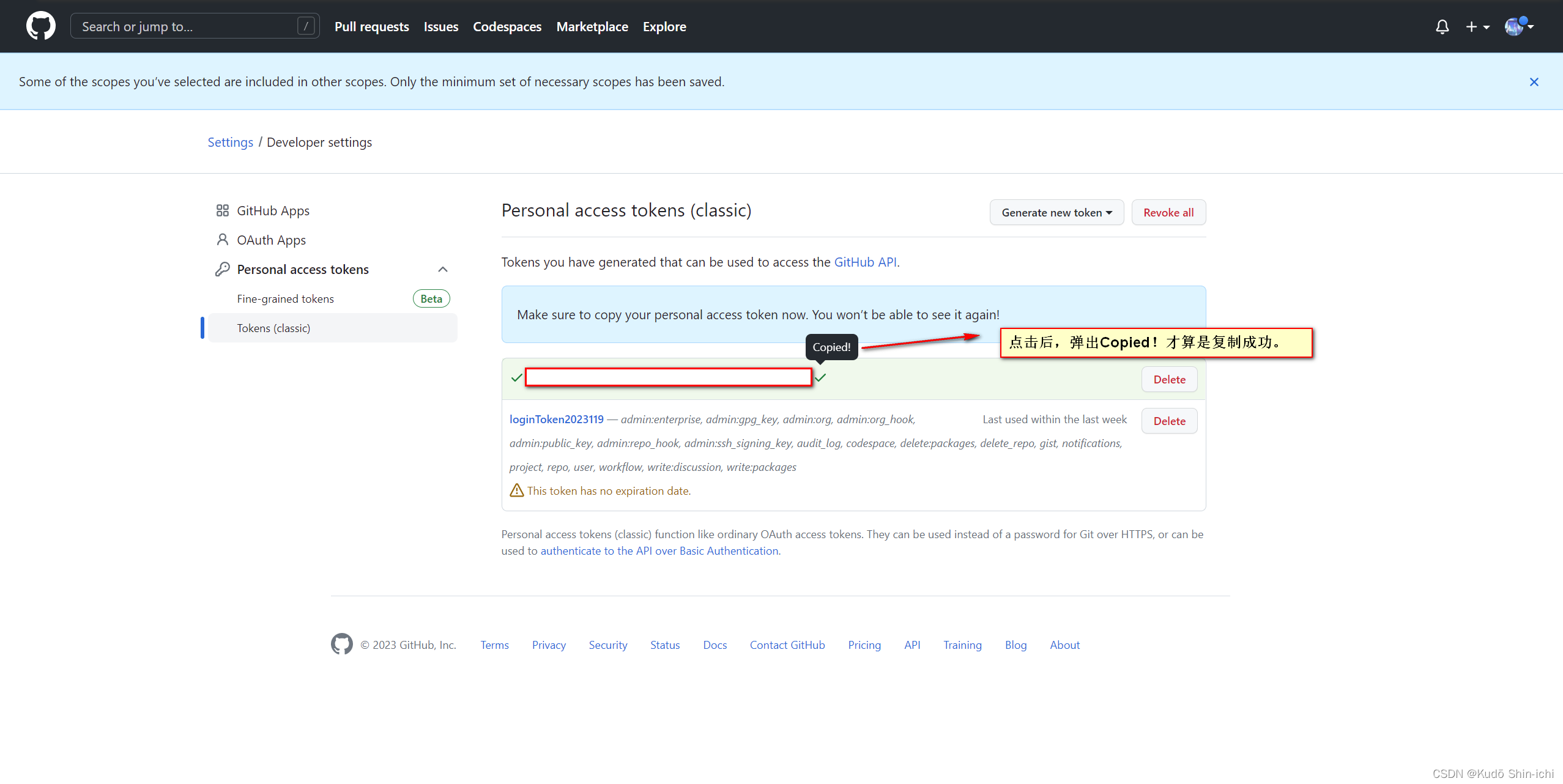
Task: Click 'This token has no expiration date.' text
Action: tap(609, 491)
